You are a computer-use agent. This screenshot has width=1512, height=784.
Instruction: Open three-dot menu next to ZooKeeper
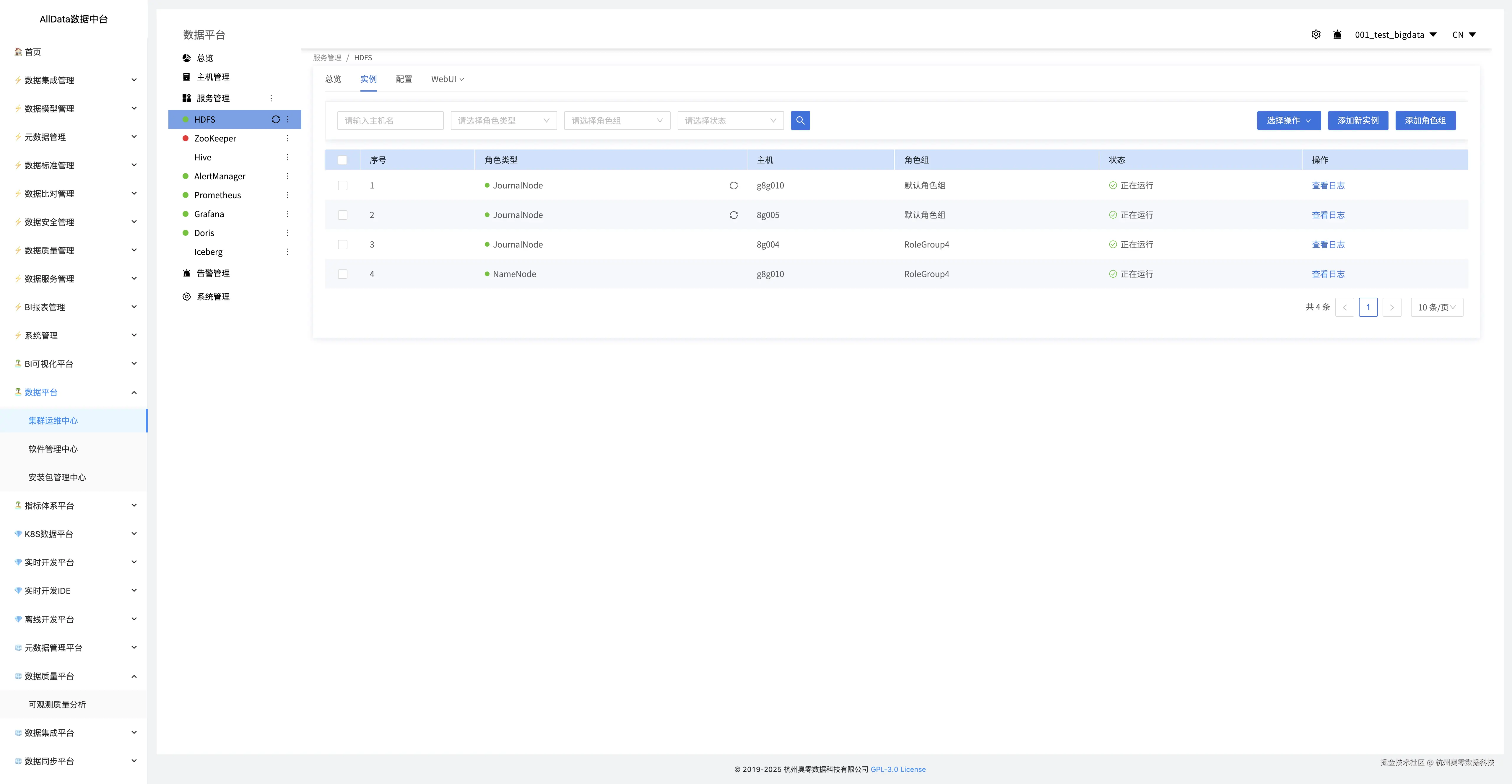click(288, 139)
